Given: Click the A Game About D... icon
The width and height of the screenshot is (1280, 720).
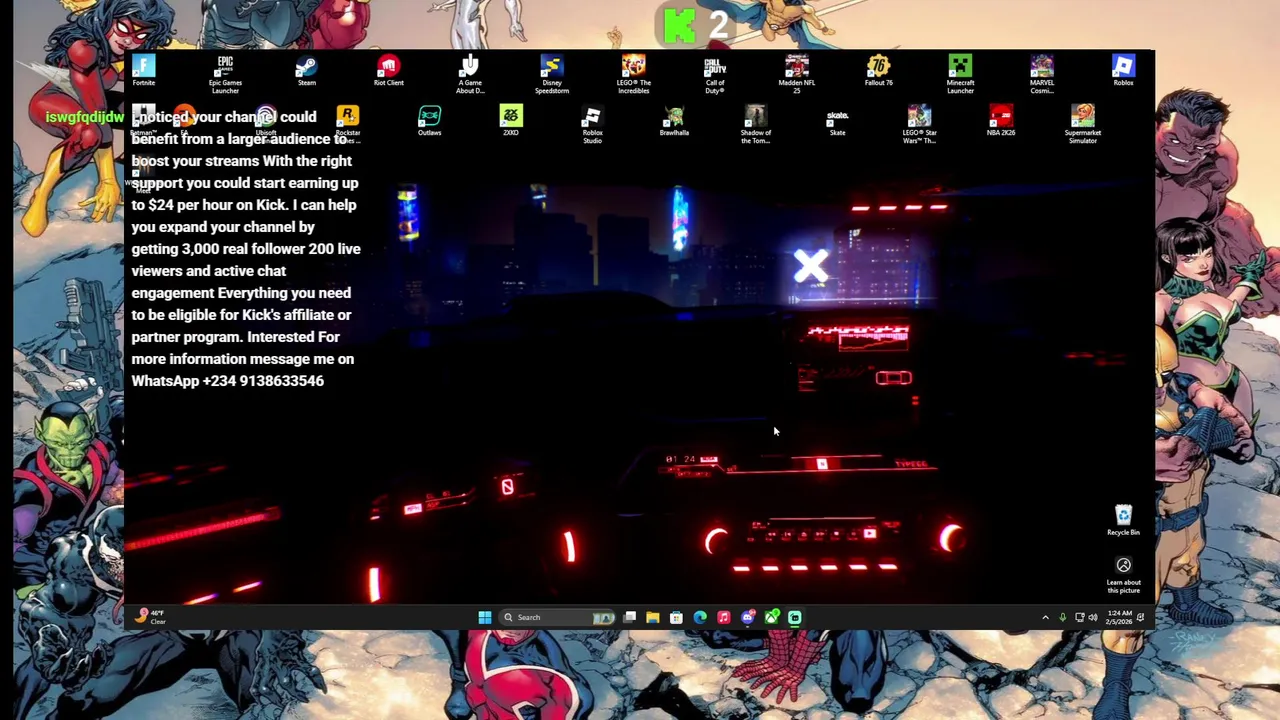Looking at the screenshot, I should click(470, 74).
